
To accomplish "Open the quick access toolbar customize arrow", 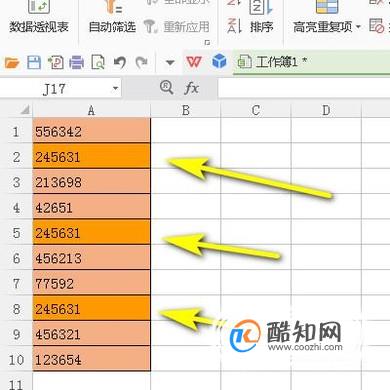I will (x=170, y=62).
